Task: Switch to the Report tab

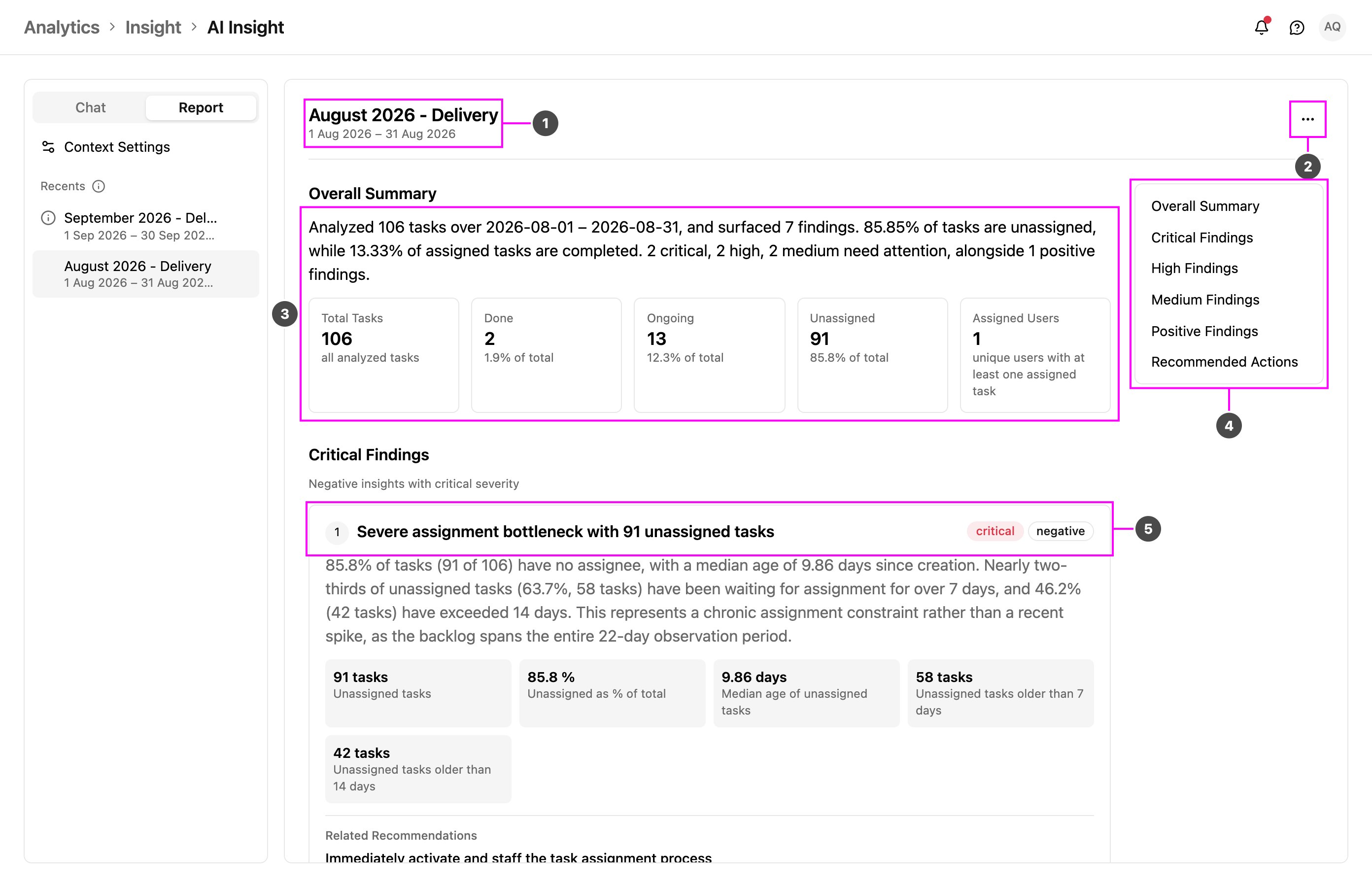Action: [x=201, y=108]
